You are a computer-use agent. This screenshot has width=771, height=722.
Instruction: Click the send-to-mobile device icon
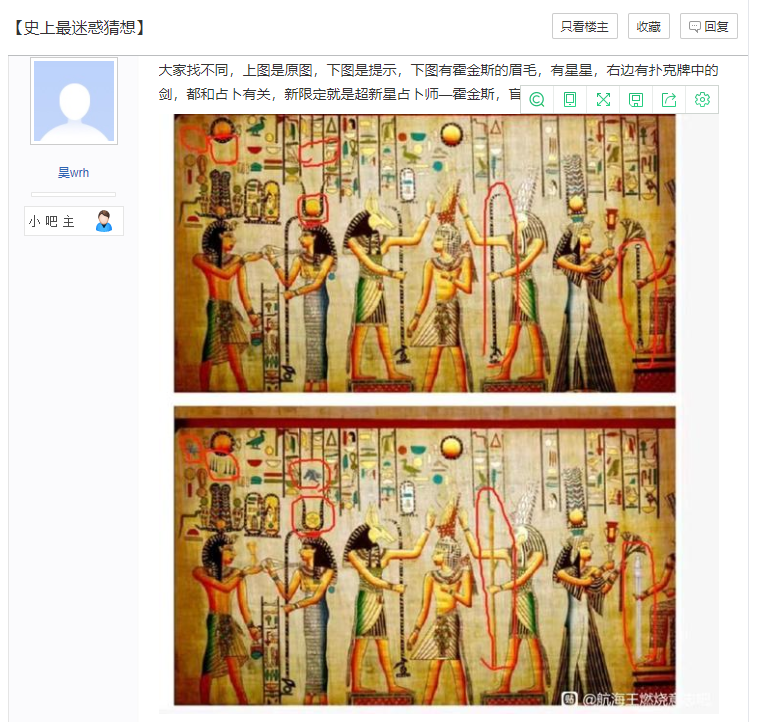coord(570,100)
